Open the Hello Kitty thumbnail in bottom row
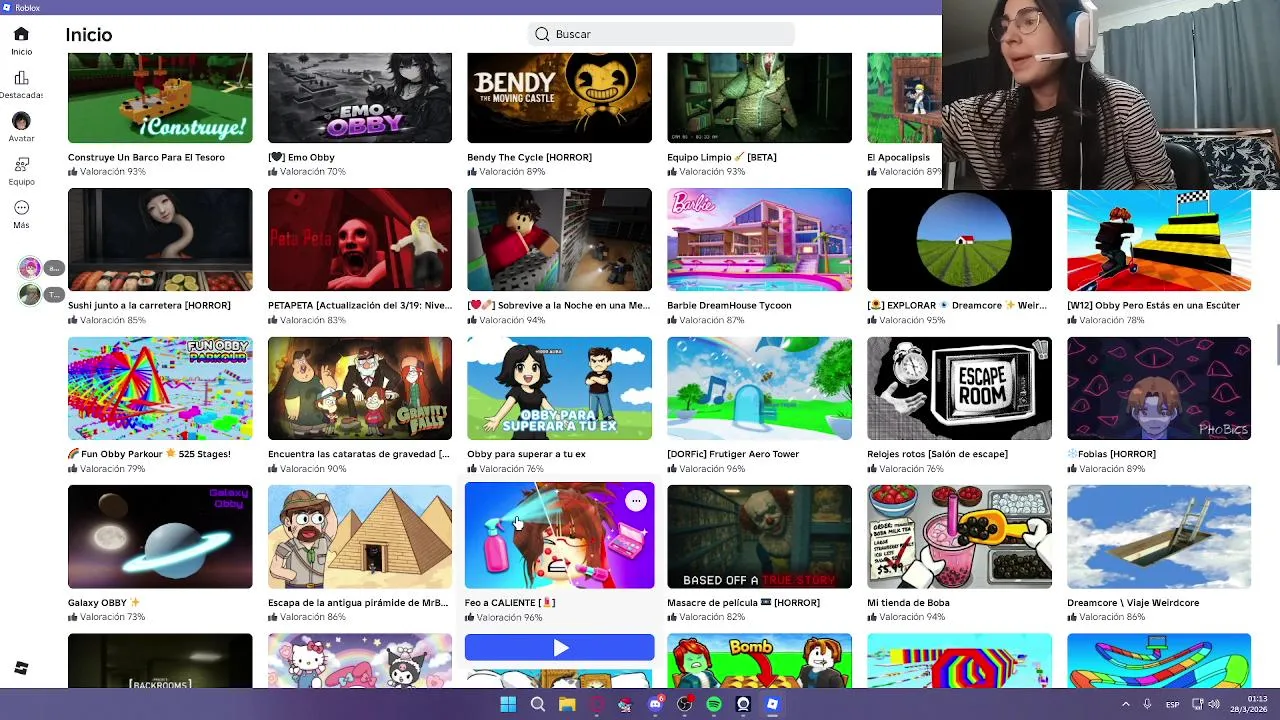 360,661
